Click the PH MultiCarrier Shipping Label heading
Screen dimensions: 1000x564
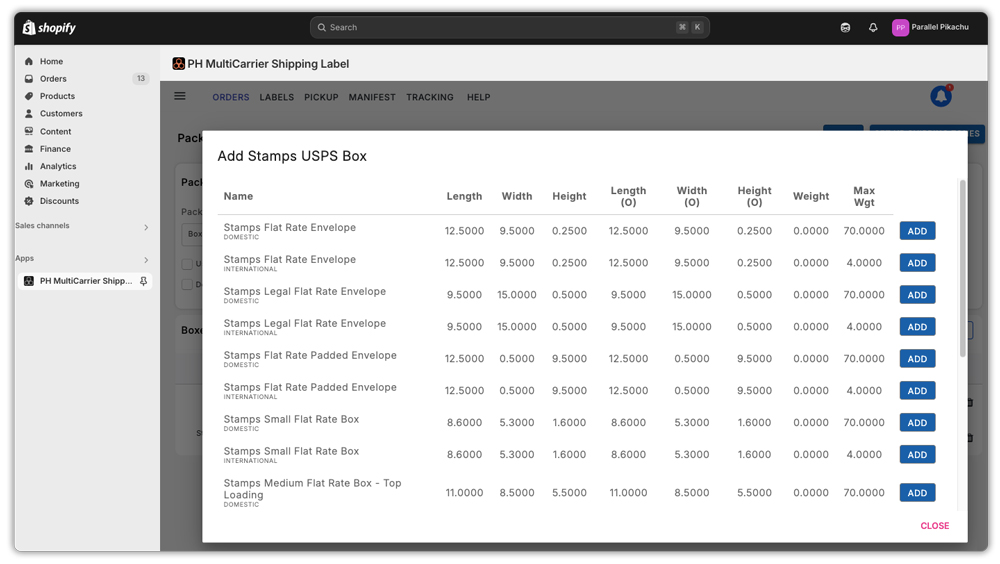click(x=268, y=64)
